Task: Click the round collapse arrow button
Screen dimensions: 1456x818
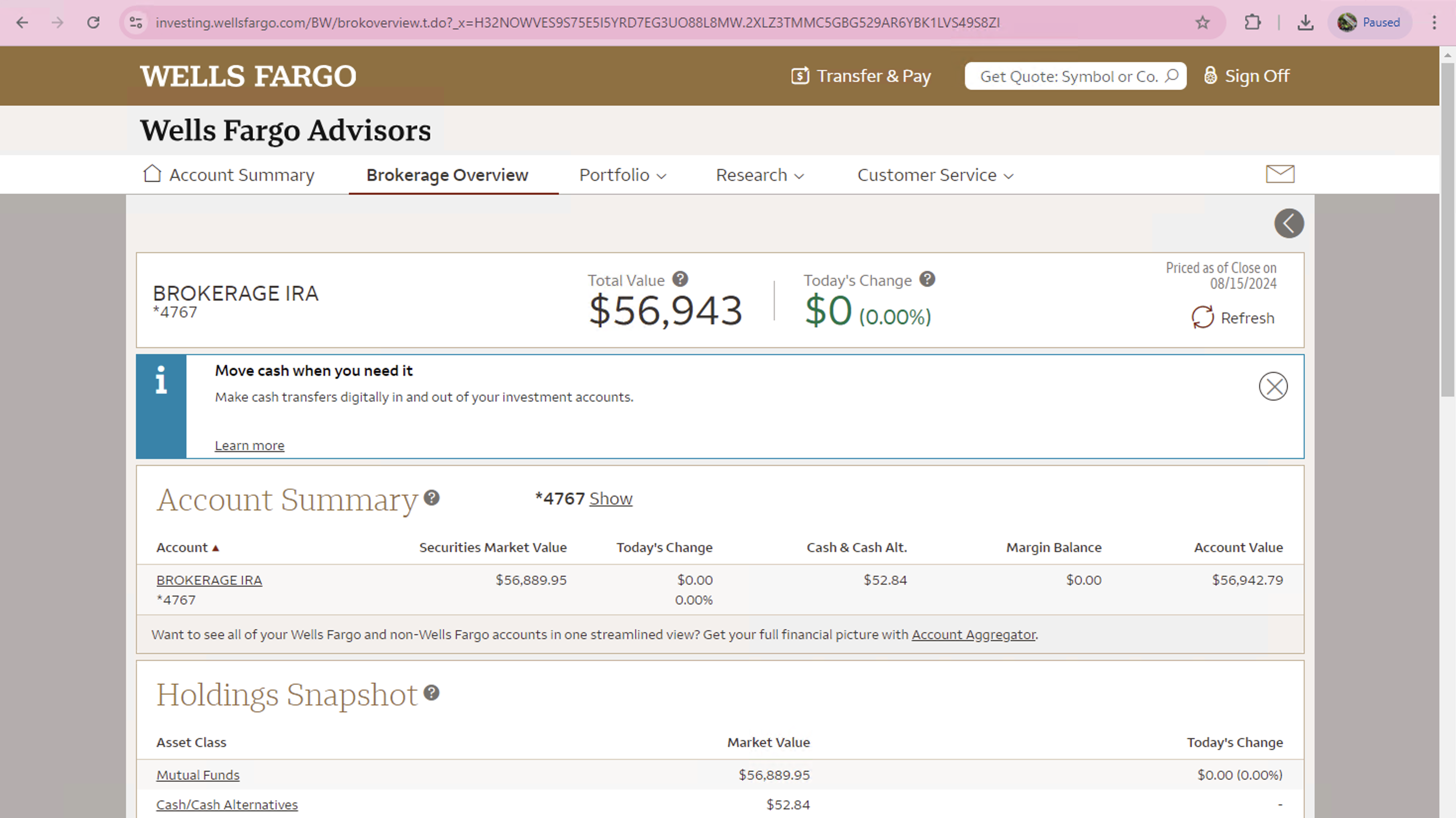Action: (x=1289, y=224)
